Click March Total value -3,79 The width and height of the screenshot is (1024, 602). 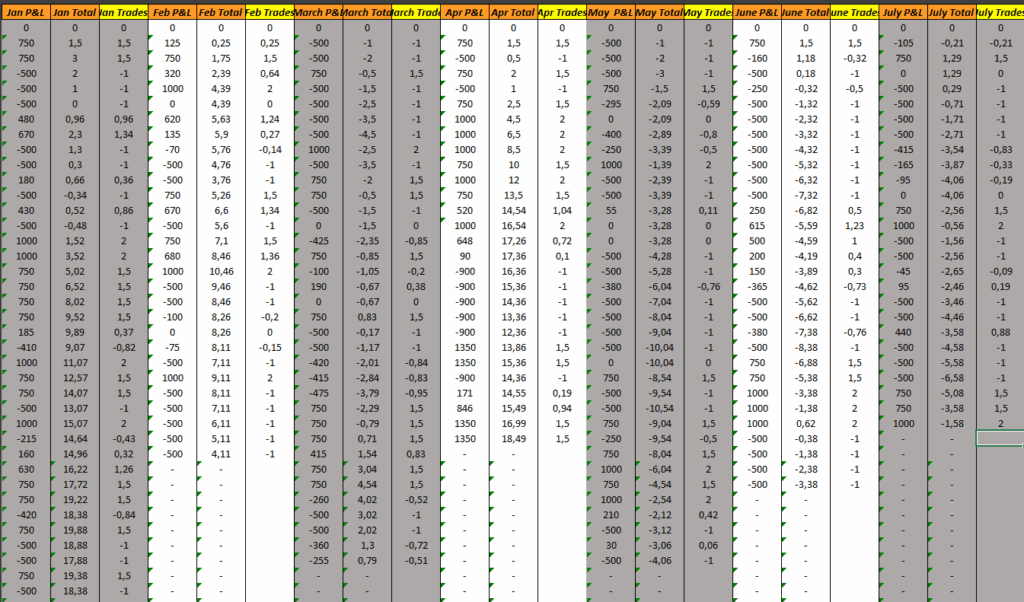pos(367,393)
